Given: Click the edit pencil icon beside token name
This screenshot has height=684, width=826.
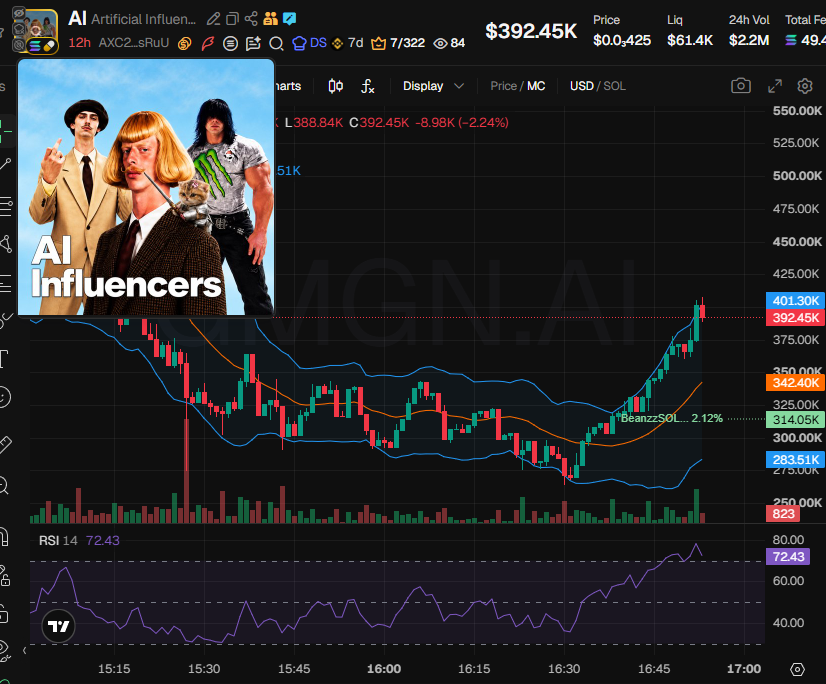Looking at the screenshot, I should (213, 19).
